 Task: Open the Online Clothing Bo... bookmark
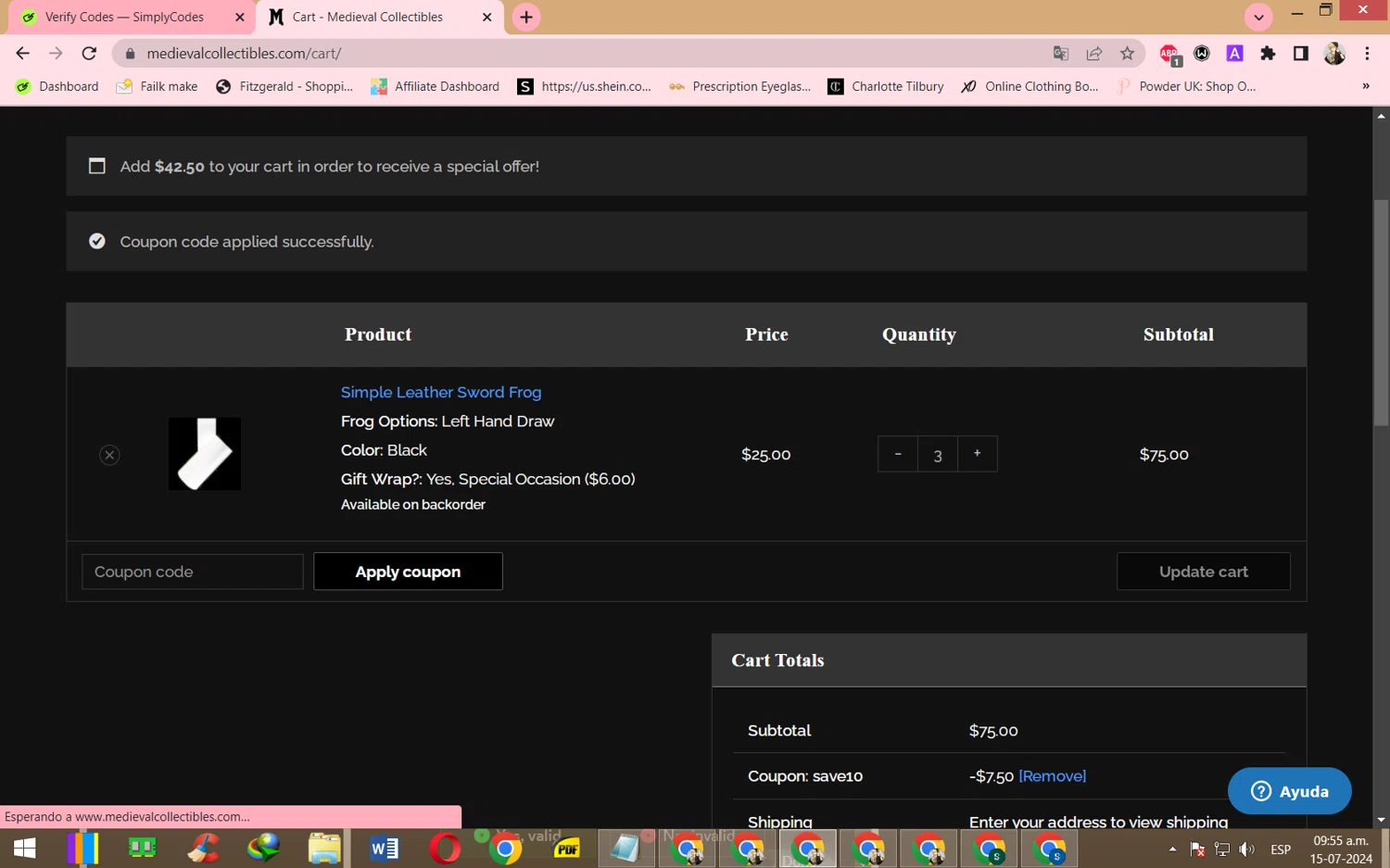(1030, 86)
